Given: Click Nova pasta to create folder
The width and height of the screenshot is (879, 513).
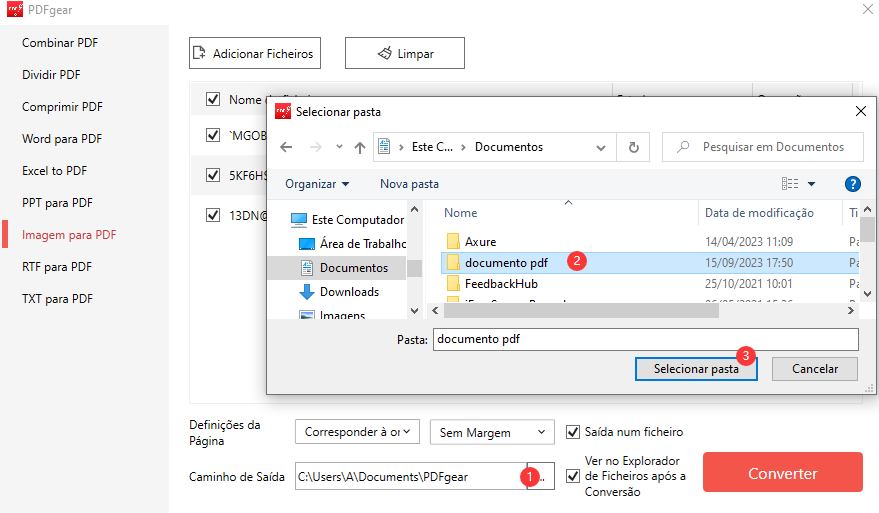Looking at the screenshot, I should [409, 184].
